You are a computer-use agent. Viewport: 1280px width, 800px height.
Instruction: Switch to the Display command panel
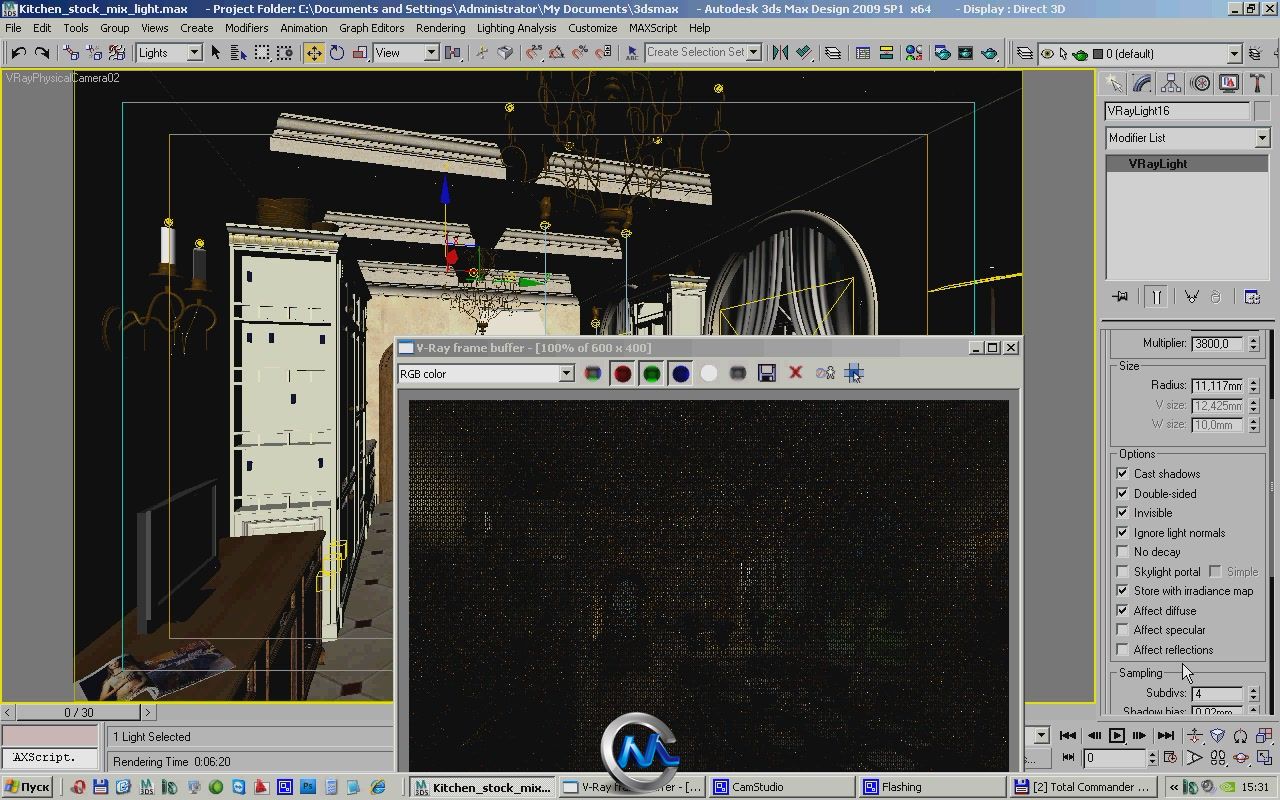point(1229,84)
